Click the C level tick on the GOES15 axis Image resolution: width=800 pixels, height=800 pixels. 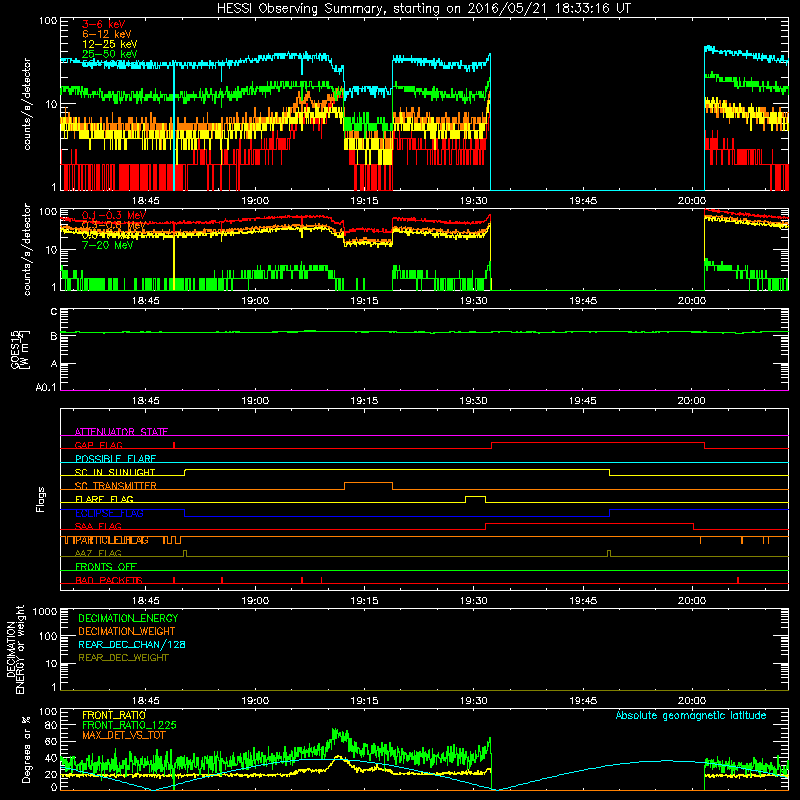click(x=54, y=312)
